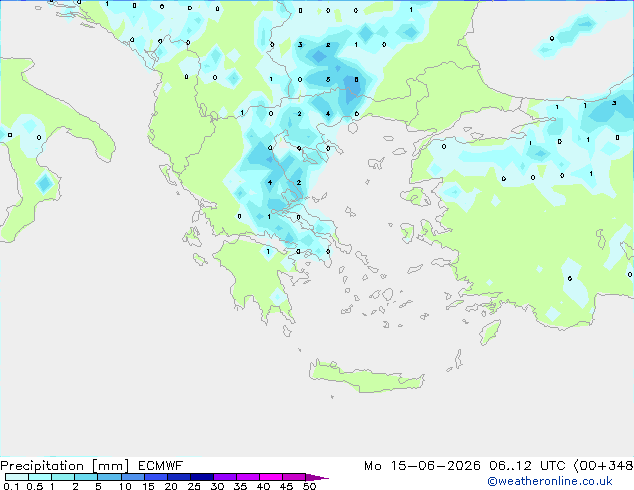Click the lightest 0.1–0.5 mm legend swatch
Image resolution: width=634 pixels, height=490 pixels.
(17, 477)
